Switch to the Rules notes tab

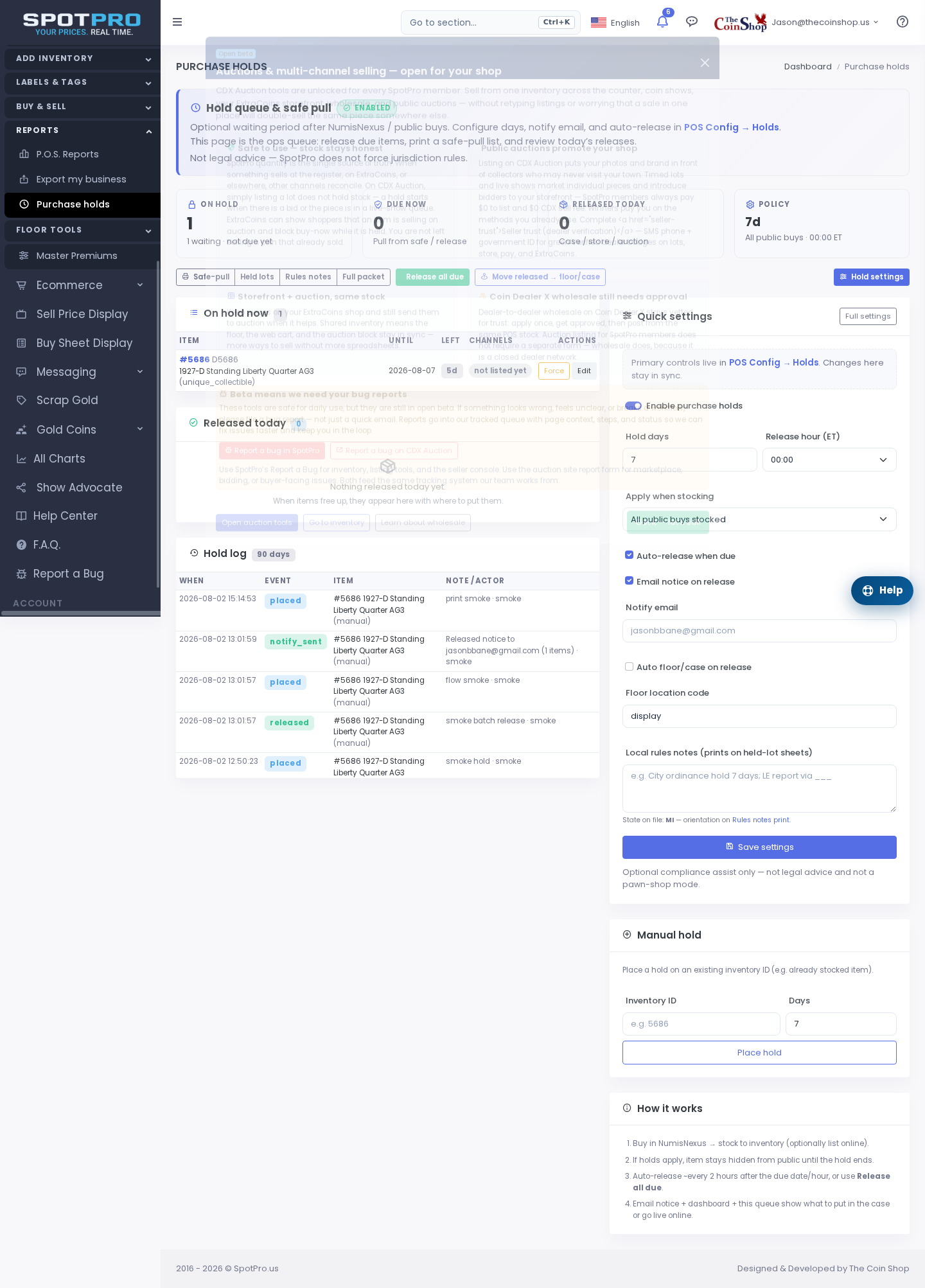point(308,277)
